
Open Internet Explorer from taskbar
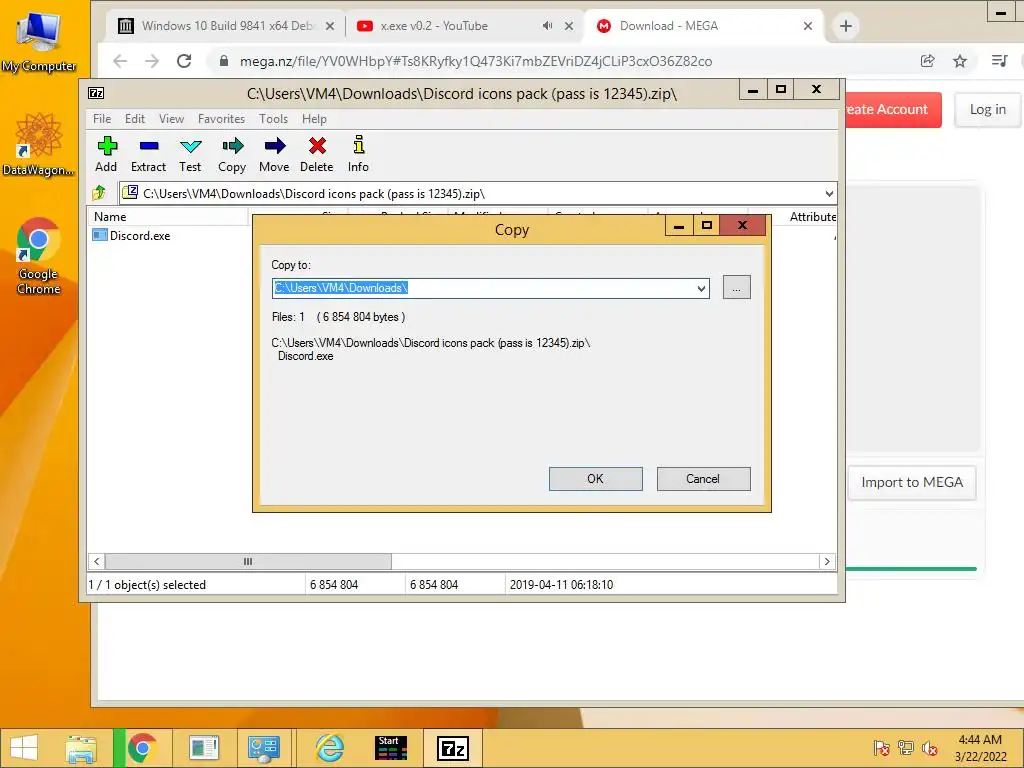[x=329, y=748]
